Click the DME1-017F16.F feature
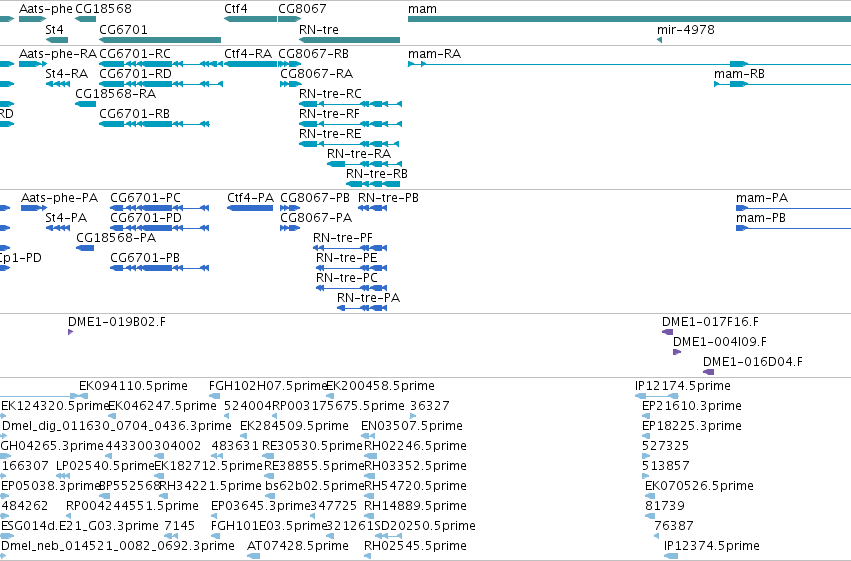The width and height of the screenshot is (851, 561). [x=668, y=332]
